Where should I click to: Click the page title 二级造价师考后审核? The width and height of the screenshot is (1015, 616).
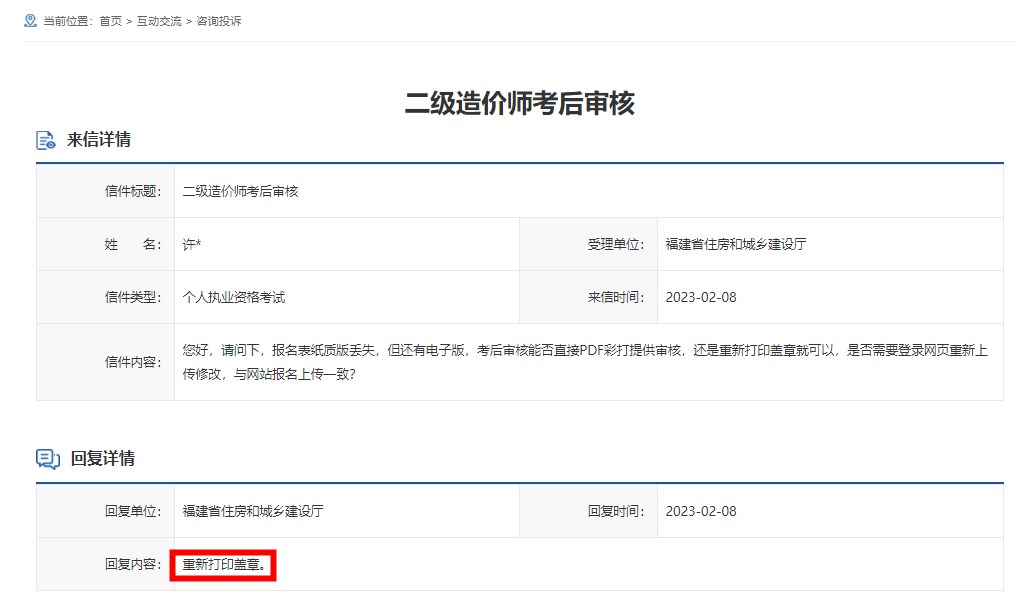pyautogui.click(x=519, y=103)
